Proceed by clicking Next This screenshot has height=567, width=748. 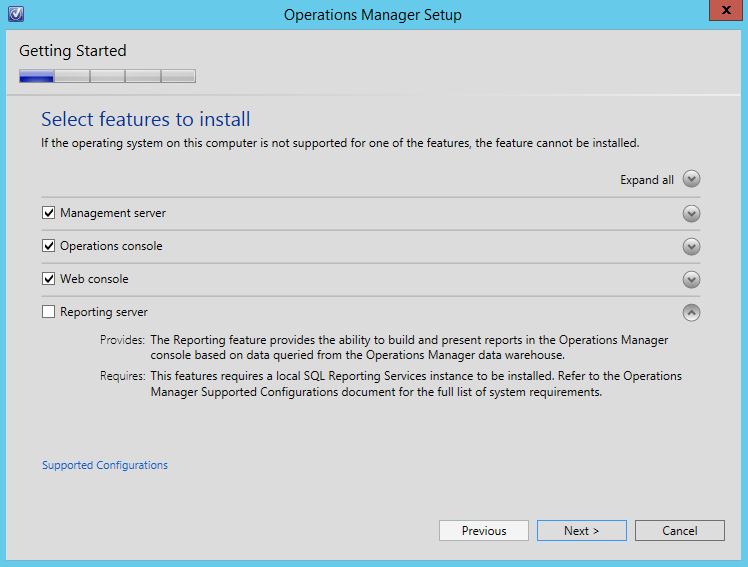[x=581, y=530]
